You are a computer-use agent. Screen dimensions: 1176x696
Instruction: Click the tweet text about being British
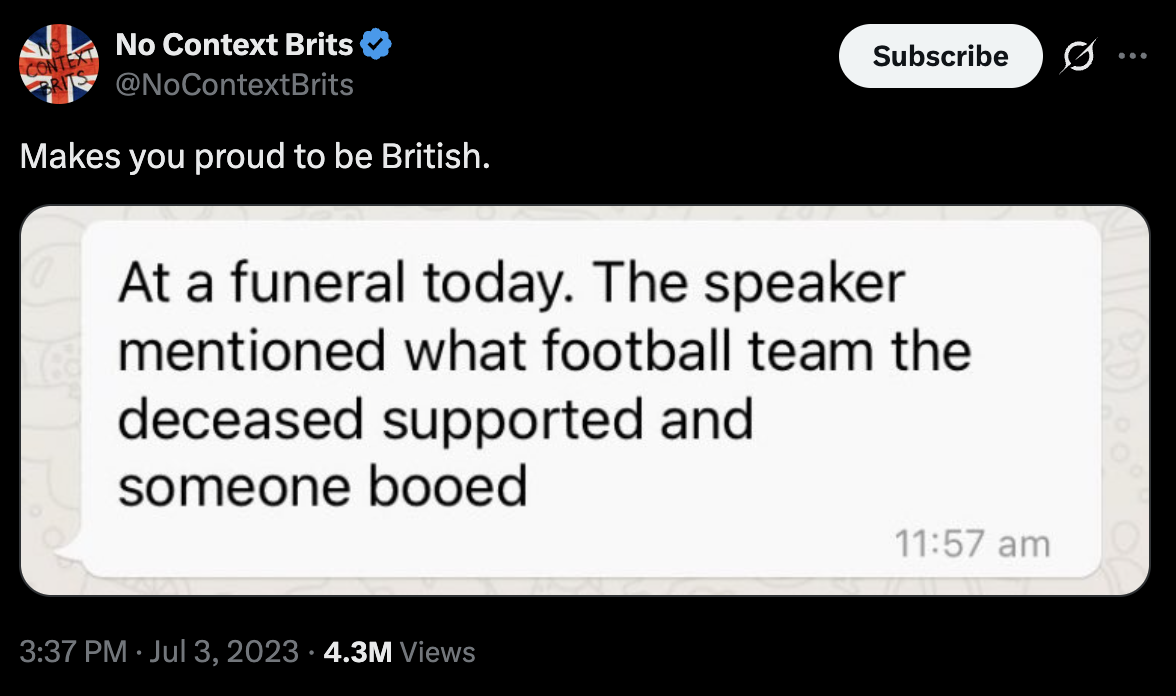255,156
